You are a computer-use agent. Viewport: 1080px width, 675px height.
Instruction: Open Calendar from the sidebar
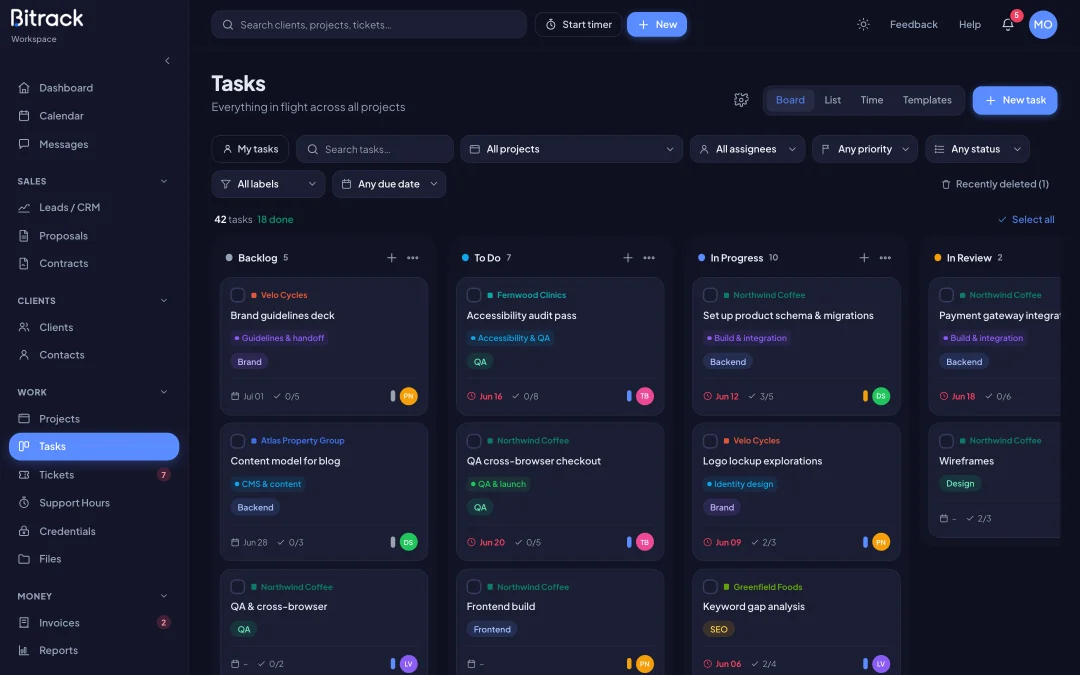pyautogui.click(x=94, y=116)
